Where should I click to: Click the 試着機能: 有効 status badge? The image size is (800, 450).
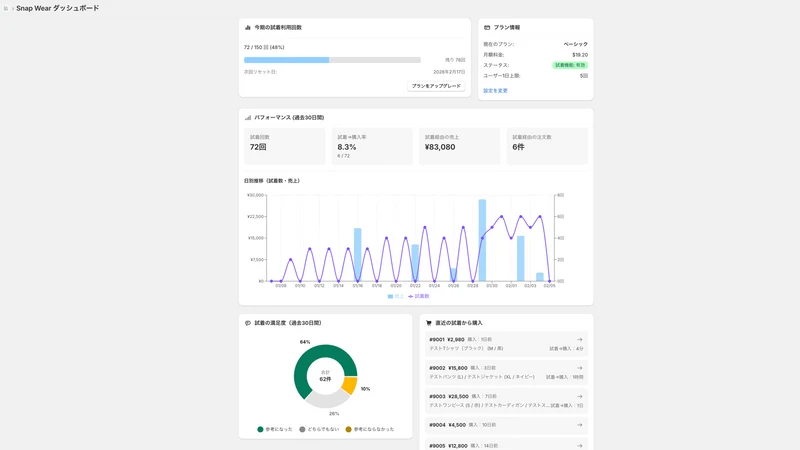[570, 65]
